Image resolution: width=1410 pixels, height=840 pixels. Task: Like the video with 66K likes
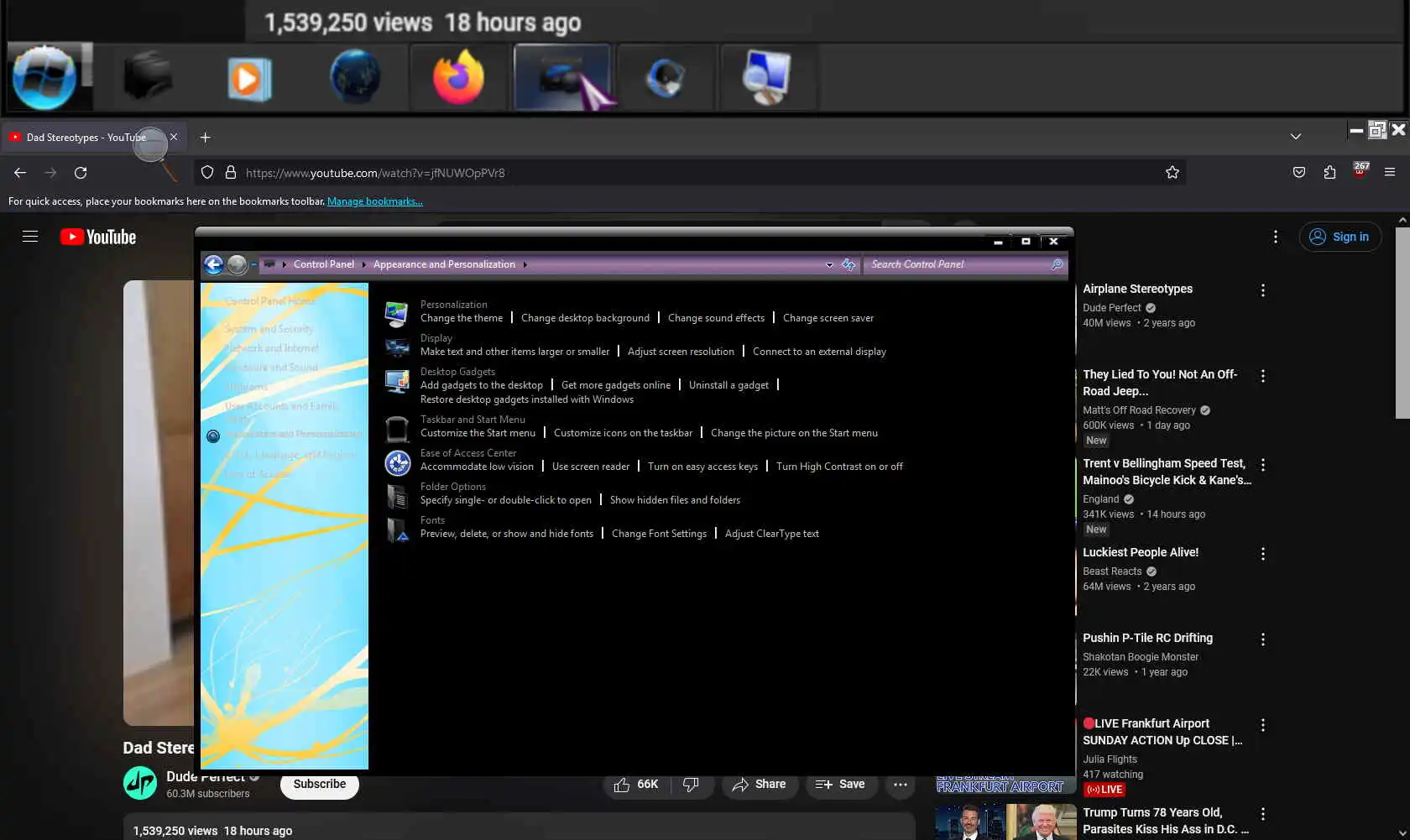click(636, 785)
